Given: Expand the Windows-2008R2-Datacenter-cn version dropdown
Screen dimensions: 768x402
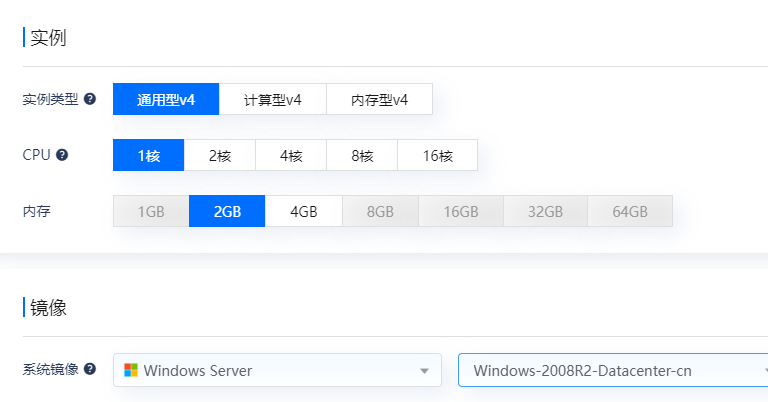Looking at the screenshot, I should click(x=612, y=370).
